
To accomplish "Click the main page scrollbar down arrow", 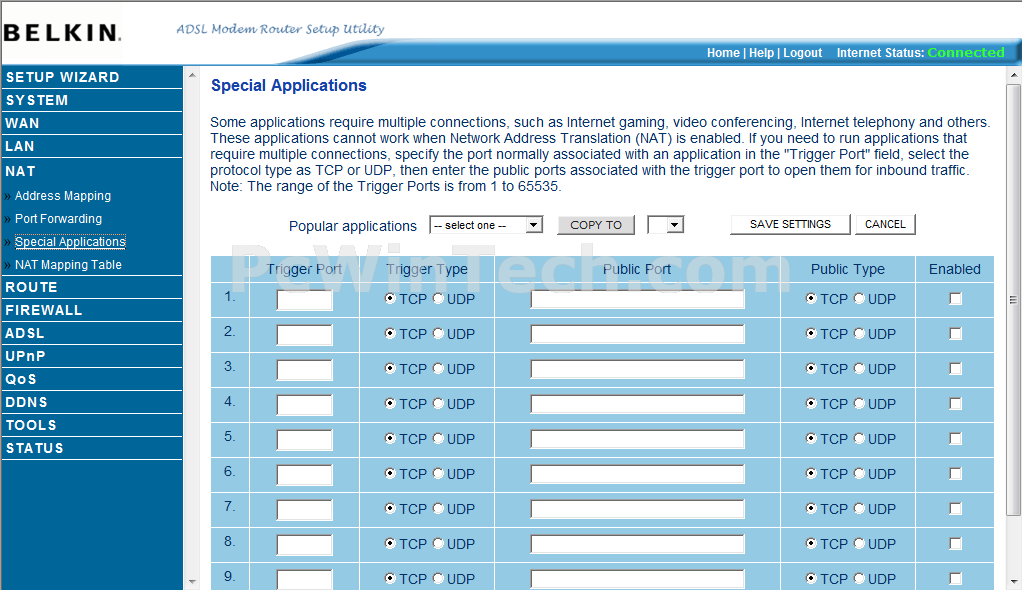I will 1013,581.
